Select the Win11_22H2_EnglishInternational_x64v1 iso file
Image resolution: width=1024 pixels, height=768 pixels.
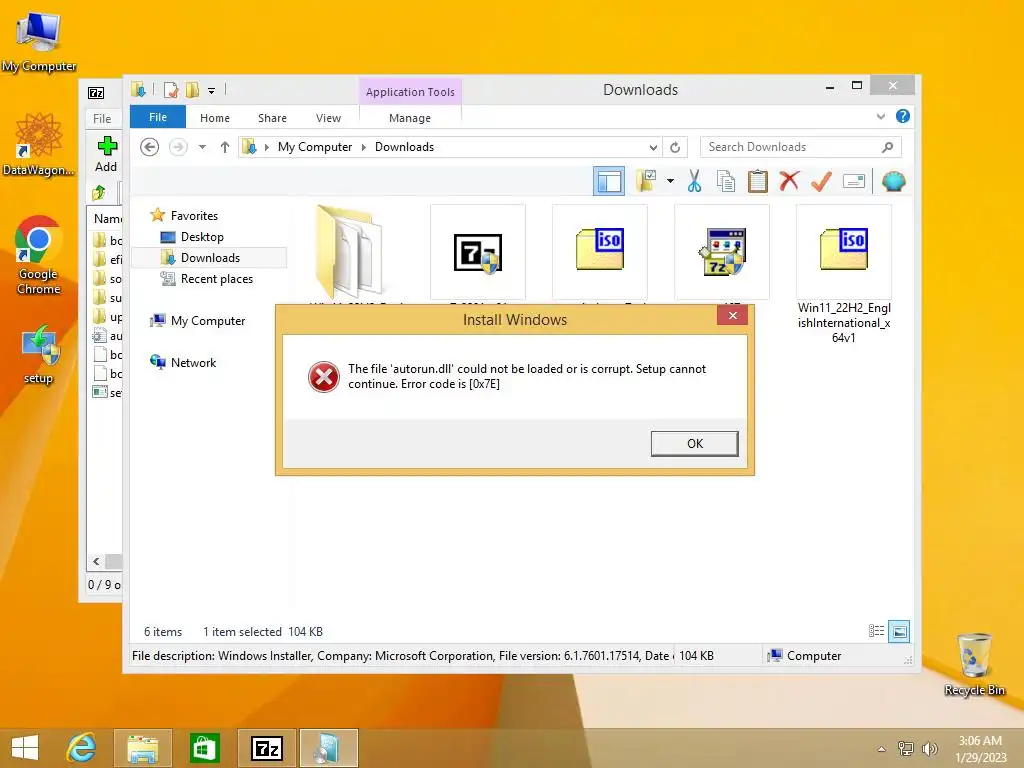click(844, 274)
